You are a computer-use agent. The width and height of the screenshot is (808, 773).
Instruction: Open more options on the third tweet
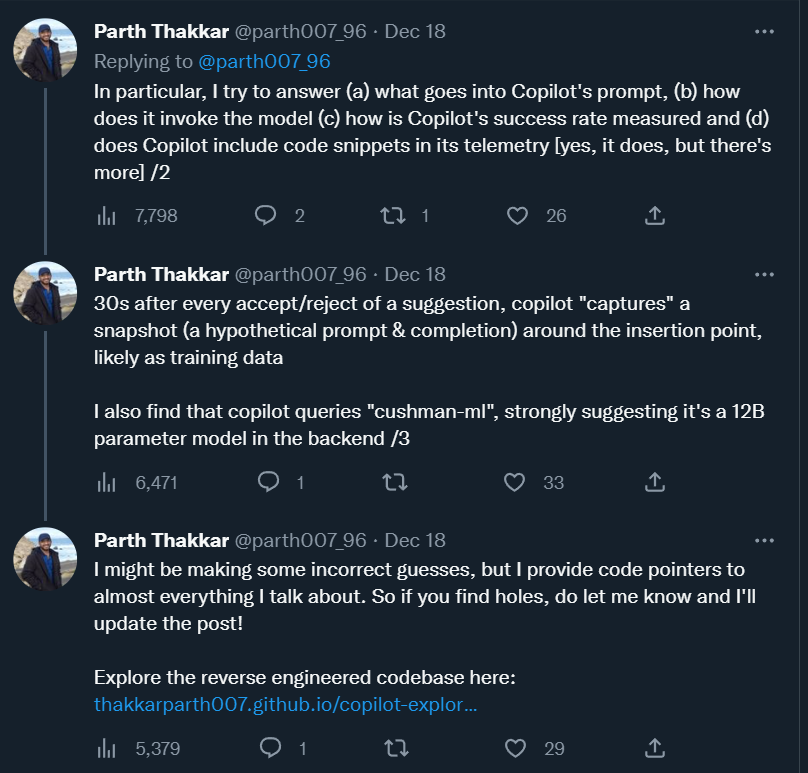click(x=765, y=540)
